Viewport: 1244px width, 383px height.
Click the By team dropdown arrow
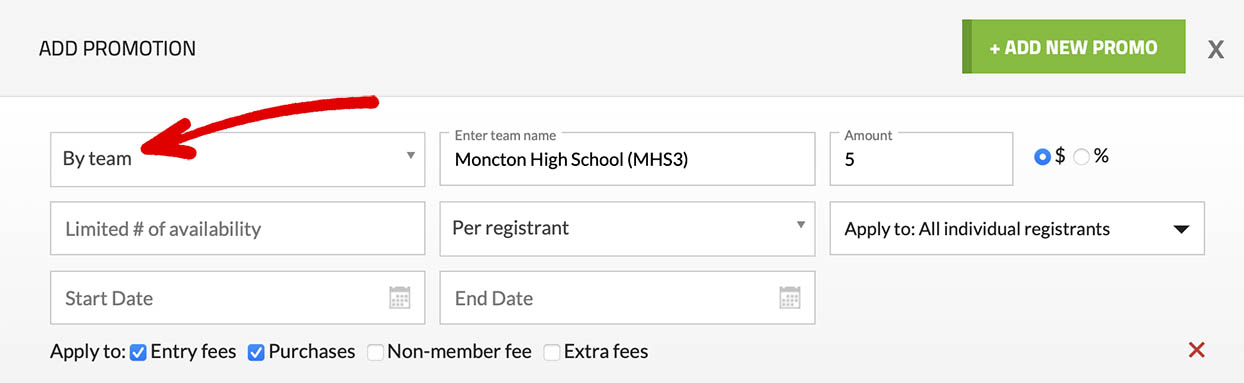(x=410, y=156)
